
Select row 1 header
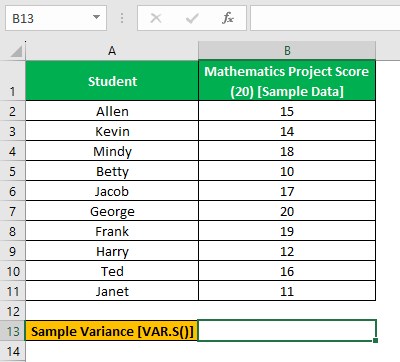click(13, 81)
